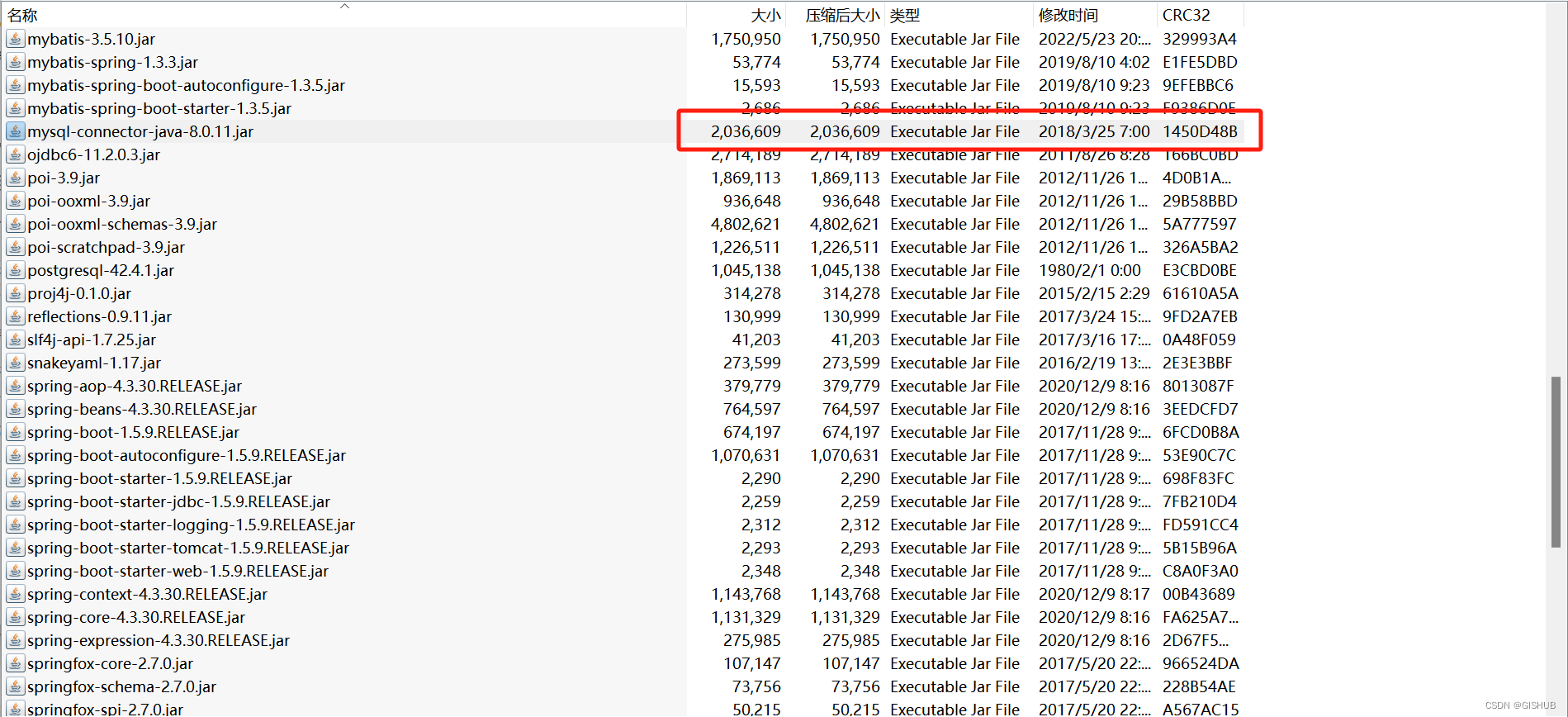The width and height of the screenshot is (1568, 717).
Task: Click CRC32 value C8A0F3A0
Action: [x=1201, y=571]
